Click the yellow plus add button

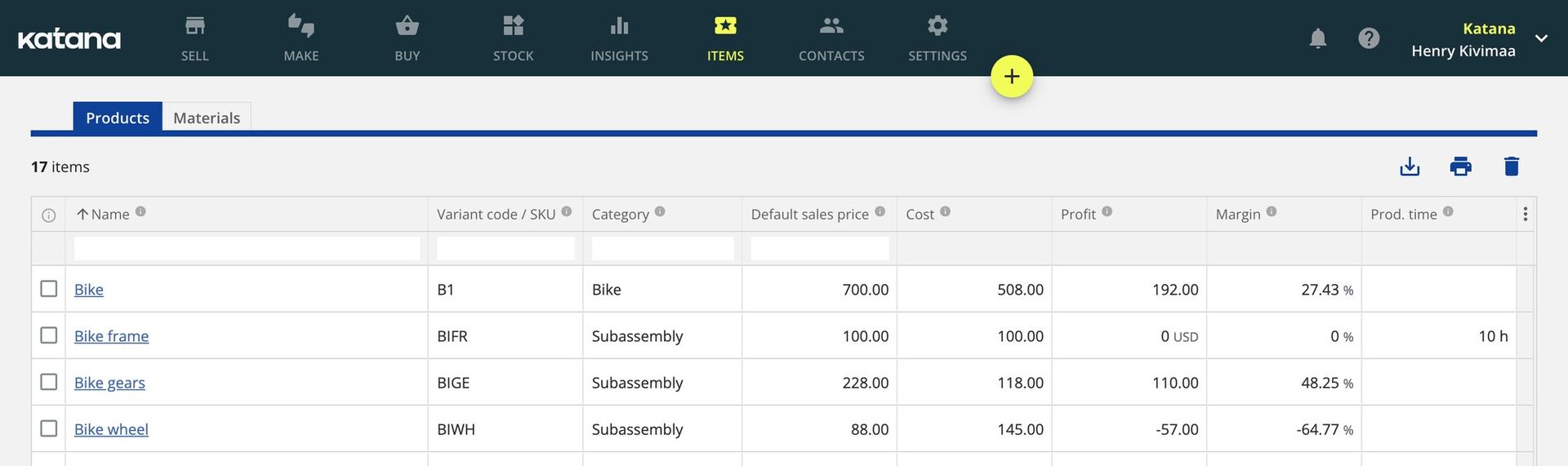[x=1012, y=77]
